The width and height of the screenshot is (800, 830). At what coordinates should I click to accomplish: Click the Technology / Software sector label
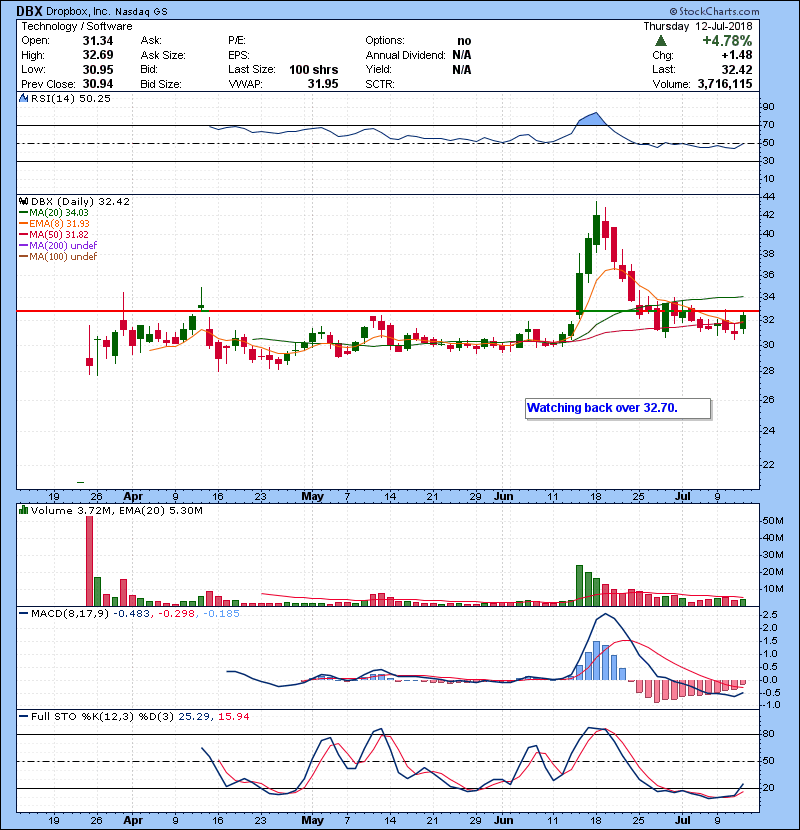tap(75, 26)
